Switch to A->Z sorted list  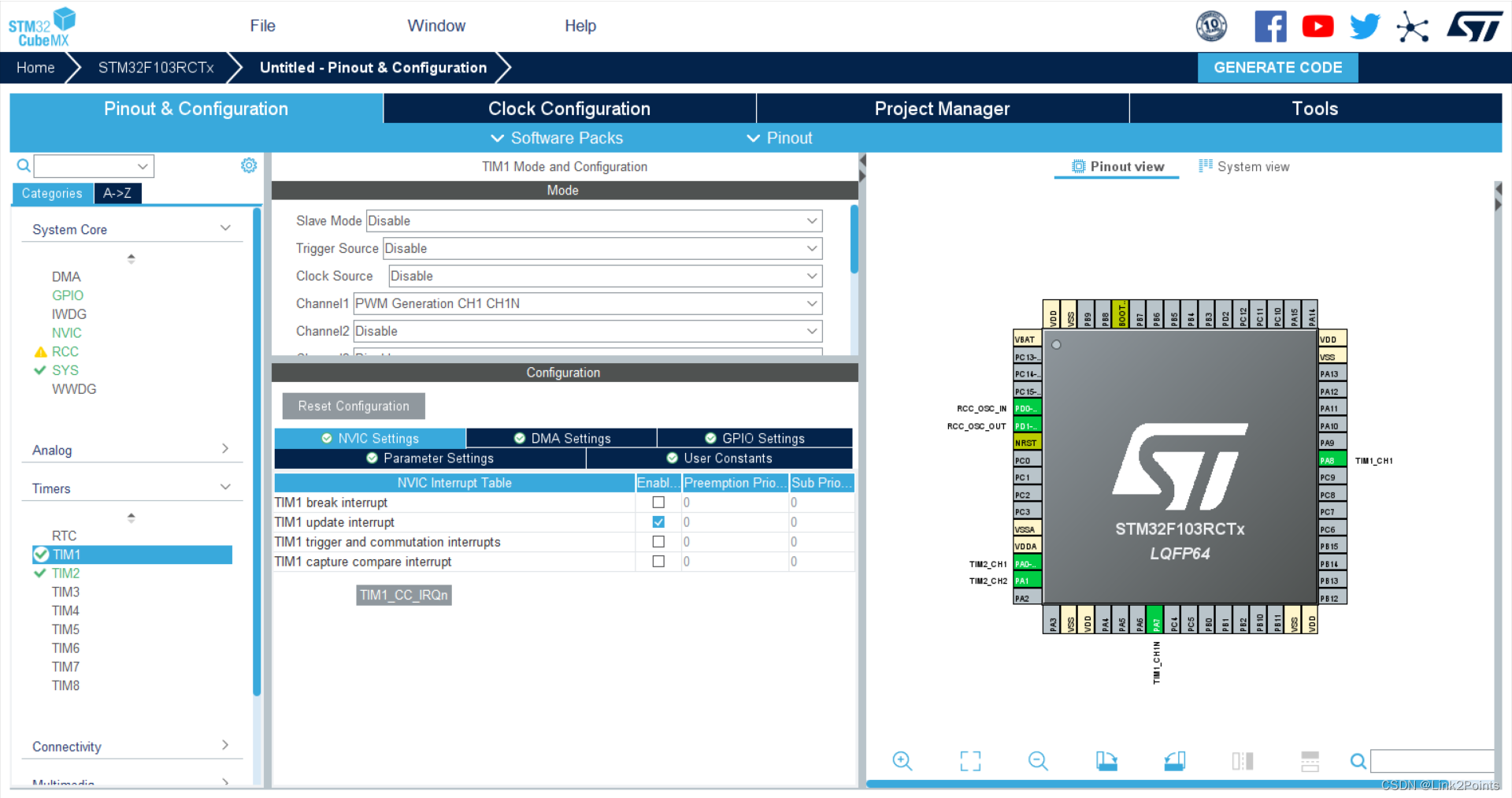coord(117,193)
